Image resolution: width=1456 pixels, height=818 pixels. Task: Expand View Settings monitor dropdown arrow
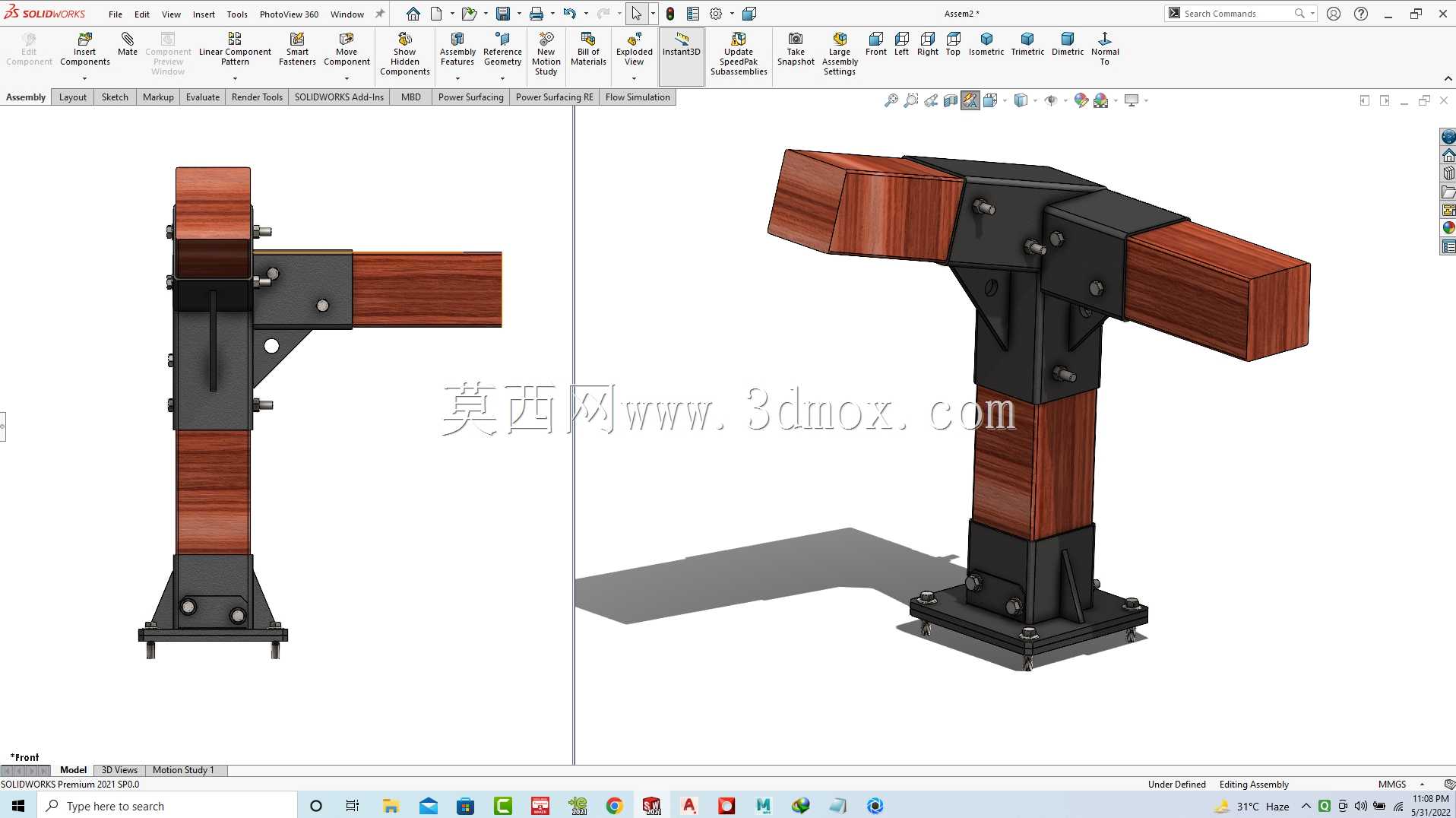[1146, 100]
